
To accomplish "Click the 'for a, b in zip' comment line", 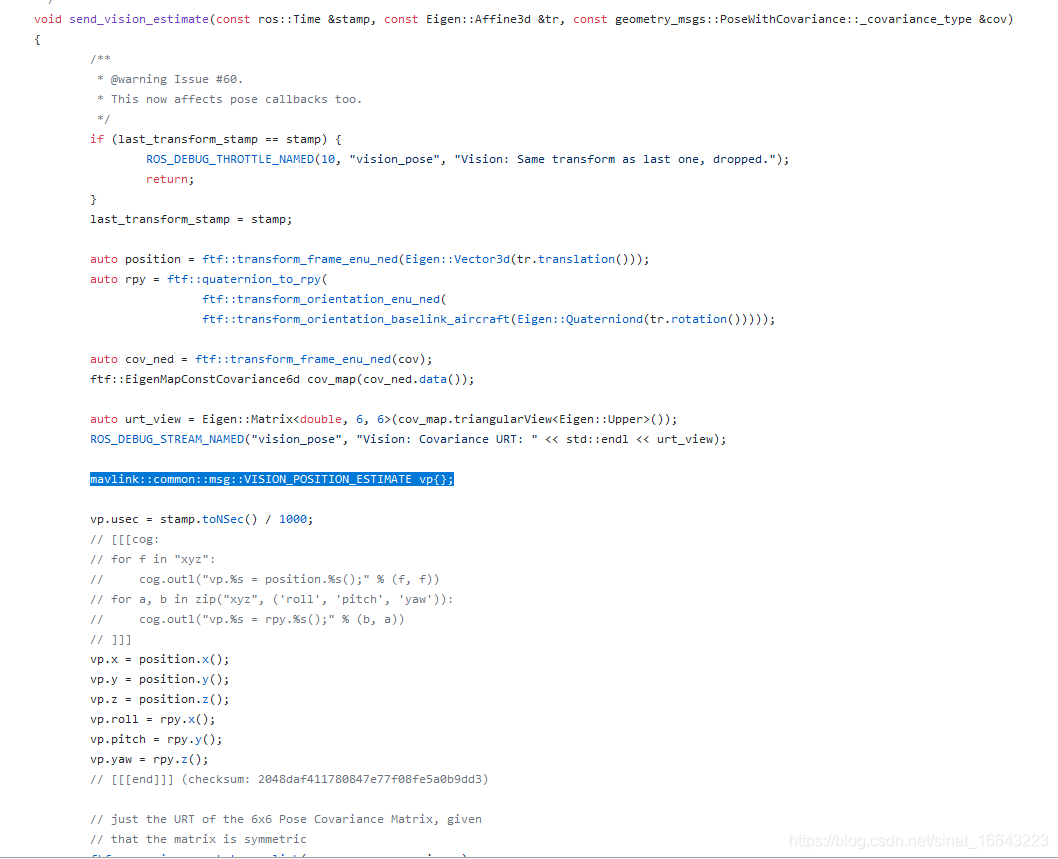I will tap(272, 599).
